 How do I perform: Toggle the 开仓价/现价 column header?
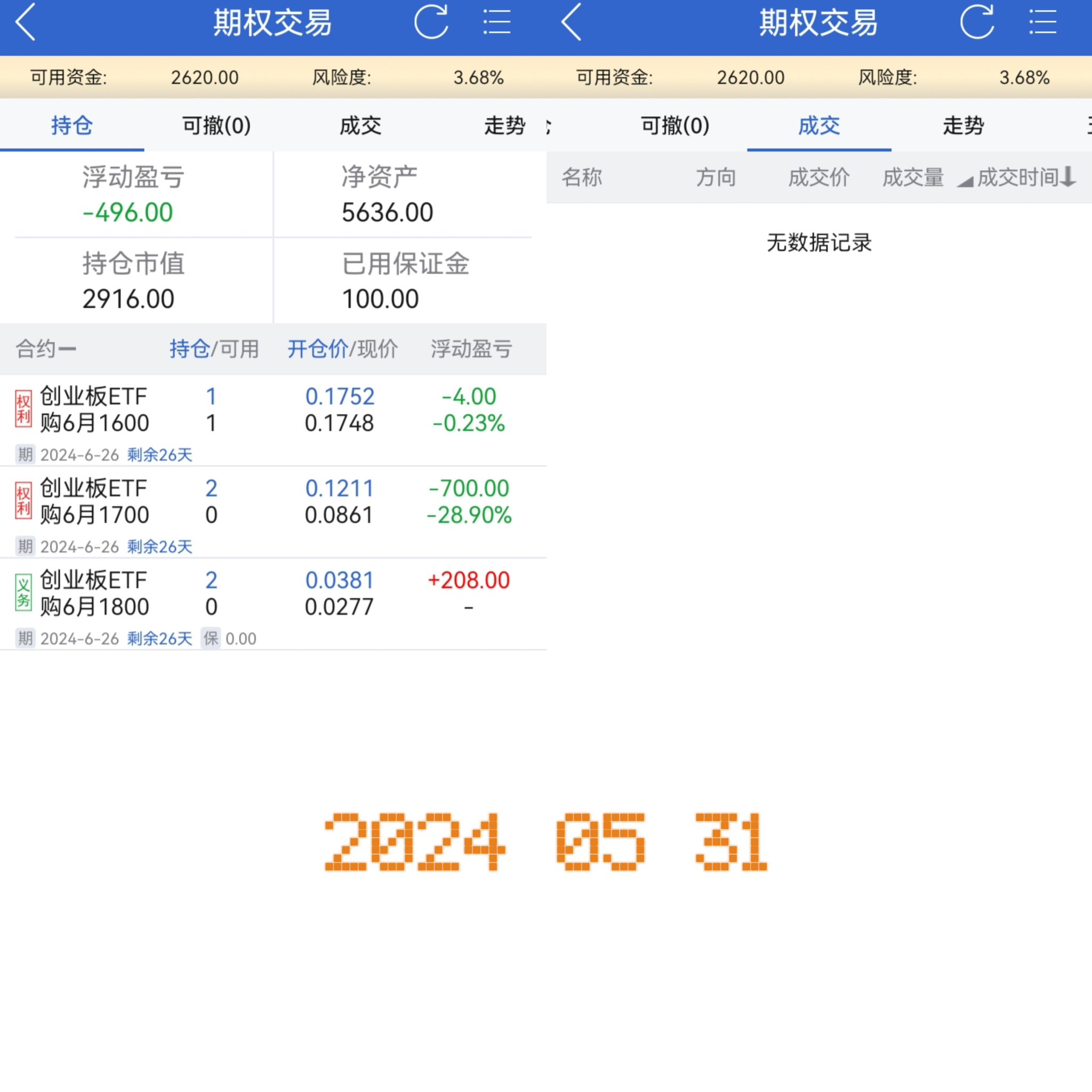tap(342, 349)
